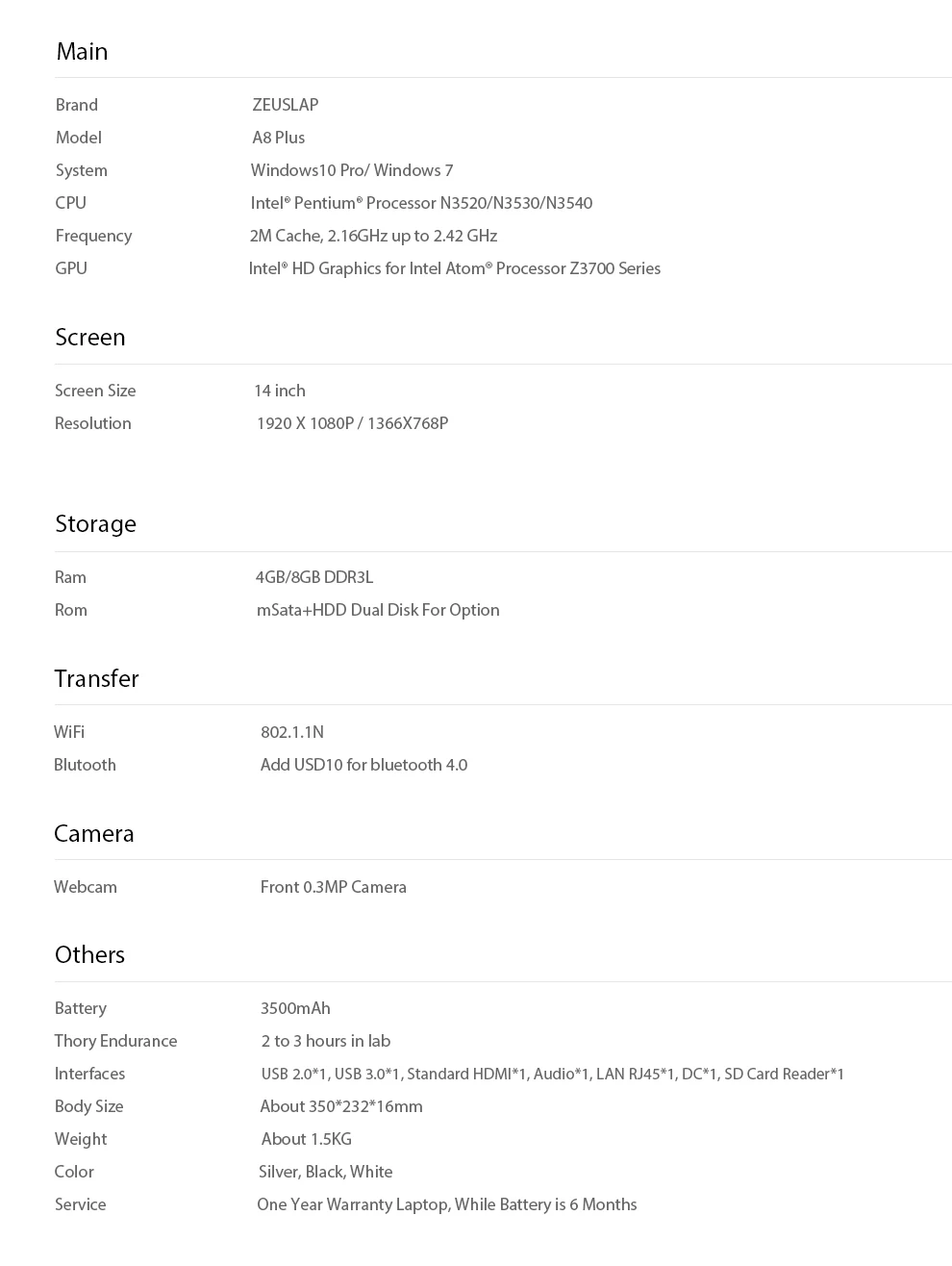Click the 3500mAh battery value
The height and width of the screenshot is (1266, 952).
pyautogui.click(x=295, y=1008)
